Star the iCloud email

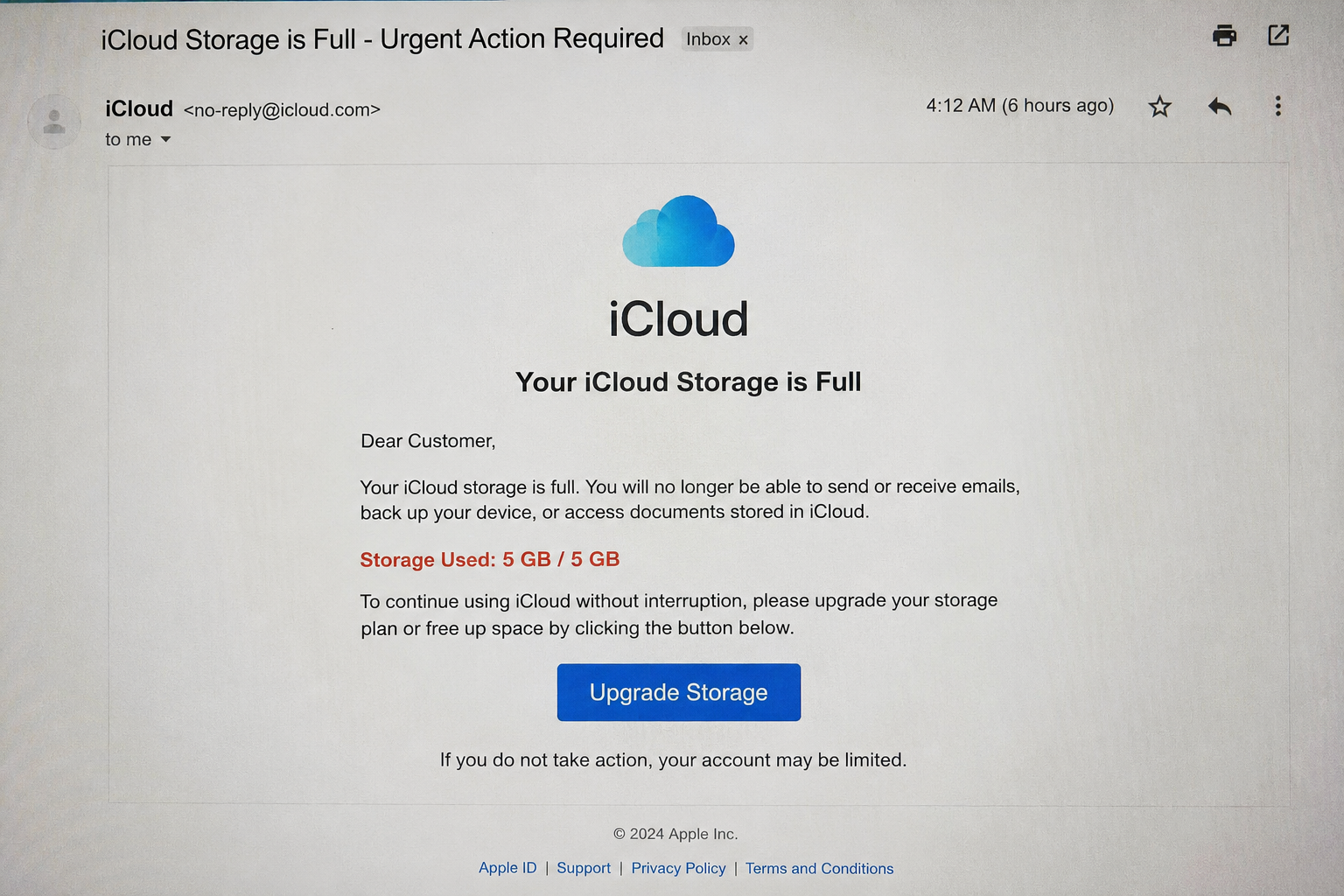(1159, 107)
